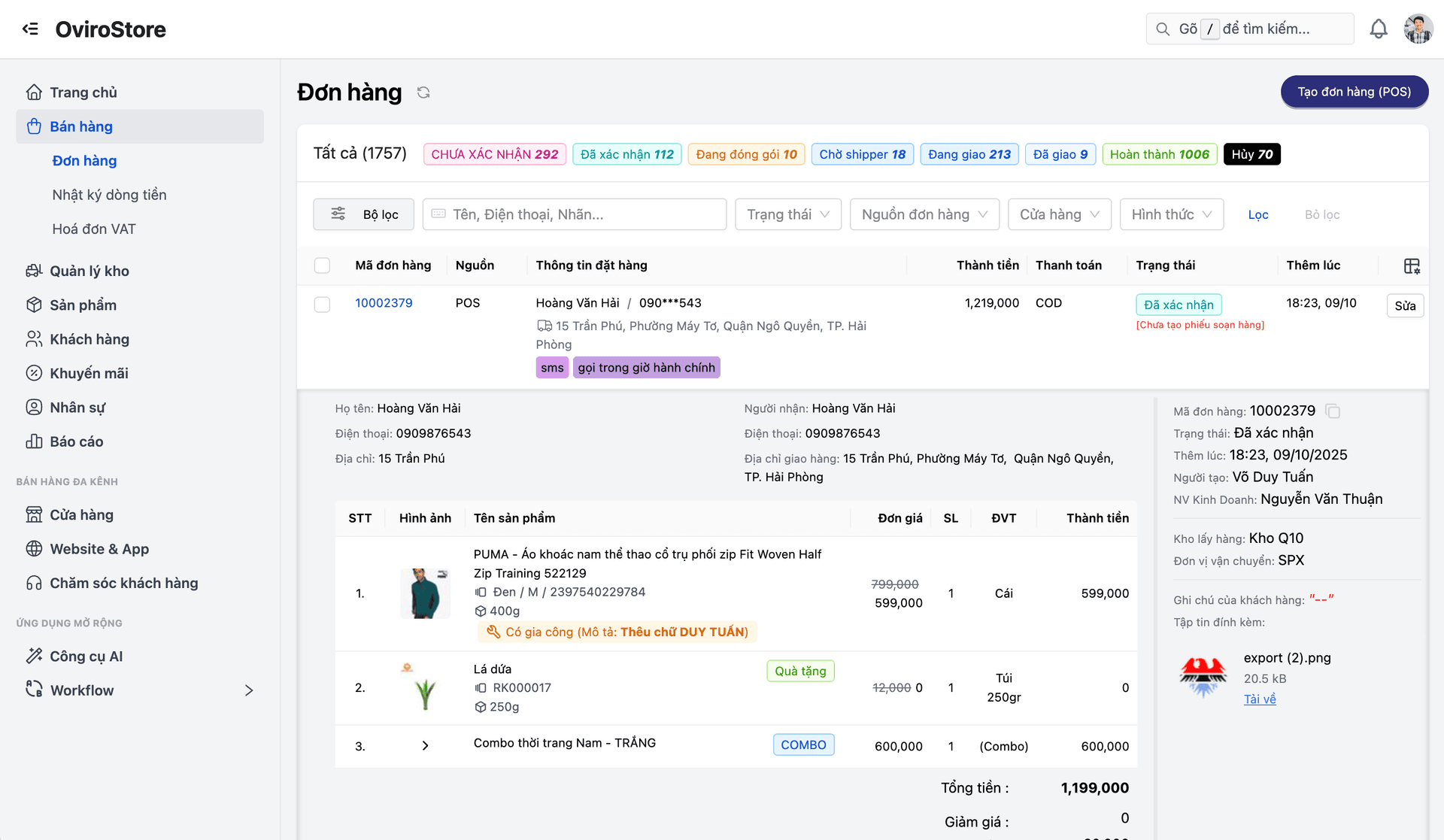This screenshot has width=1444, height=840.
Task: Click the Tạo đơn hàng (POS) button
Action: 1354,92
